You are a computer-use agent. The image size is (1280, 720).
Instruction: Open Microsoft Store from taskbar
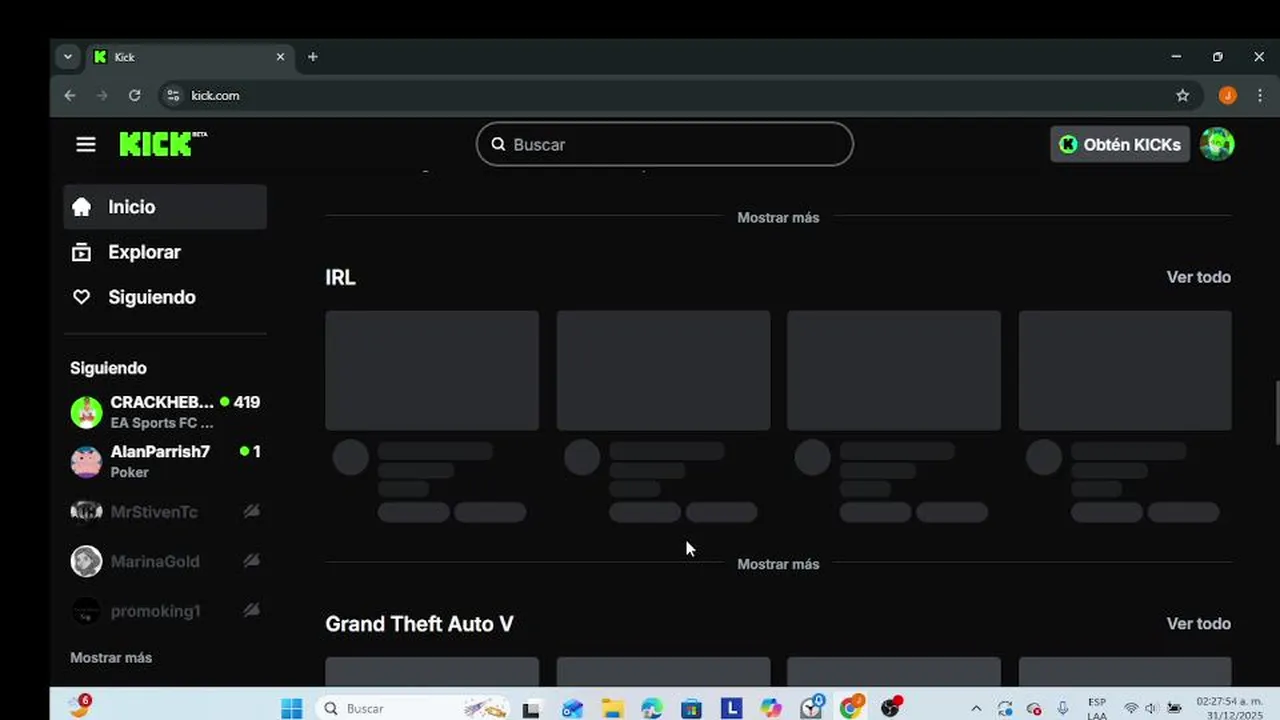pos(691,708)
